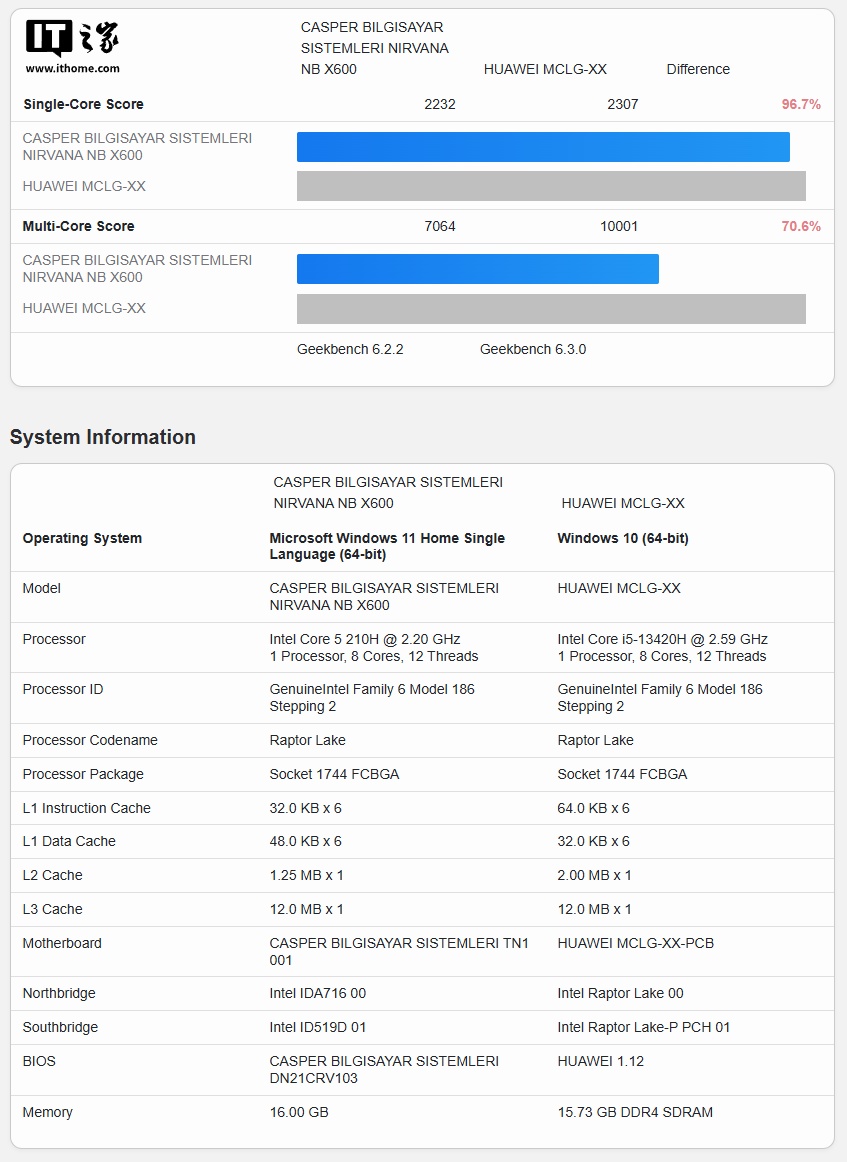Select the 96.7% difference value

click(x=800, y=104)
